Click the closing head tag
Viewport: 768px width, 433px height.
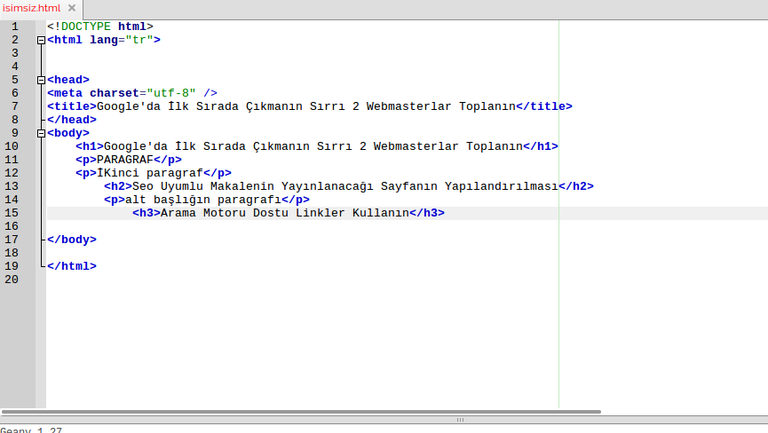click(x=72, y=120)
